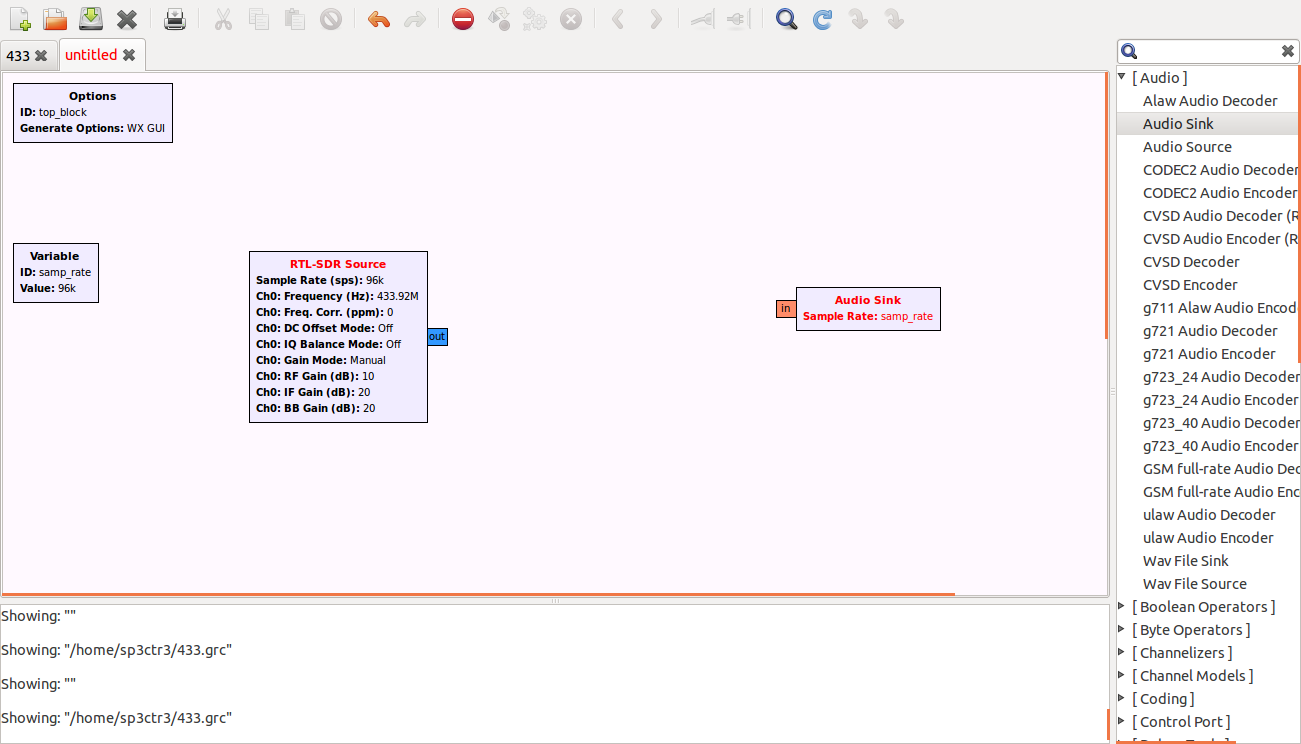Image resolution: width=1301 pixels, height=744 pixels.
Task: Clear the block search field
Action: [x=1288, y=51]
